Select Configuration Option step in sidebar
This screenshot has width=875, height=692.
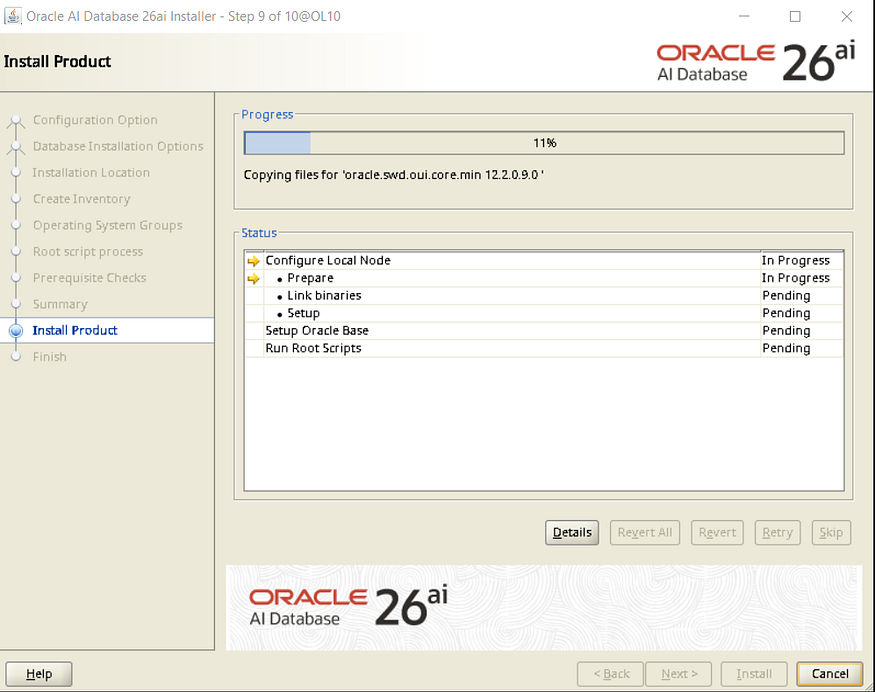coord(95,120)
